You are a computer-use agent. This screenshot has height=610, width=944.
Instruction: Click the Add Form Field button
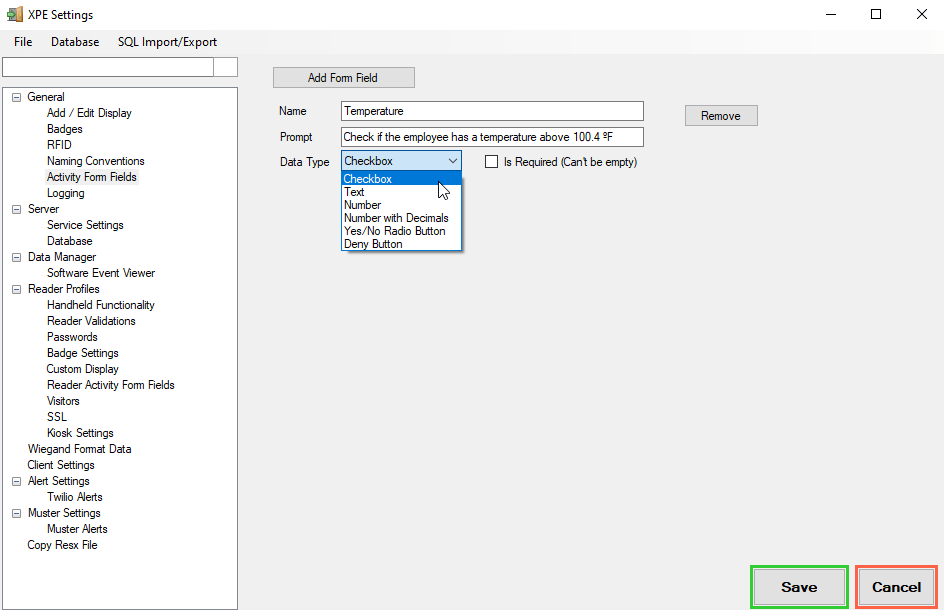(x=344, y=78)
